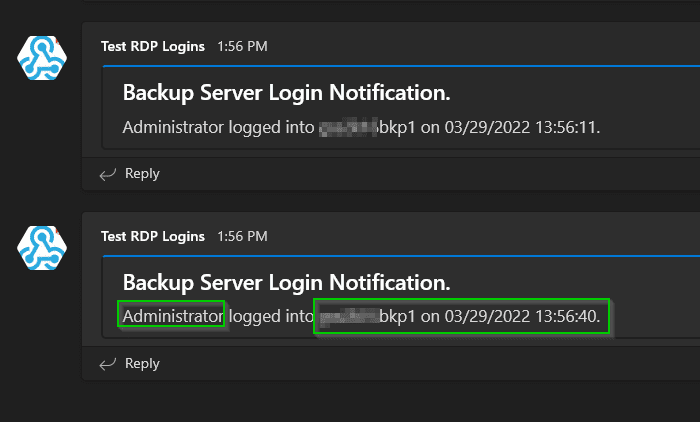
Task: Click the Administrator word in the first card
Action: pyautogui.click(x=172, y=127)
